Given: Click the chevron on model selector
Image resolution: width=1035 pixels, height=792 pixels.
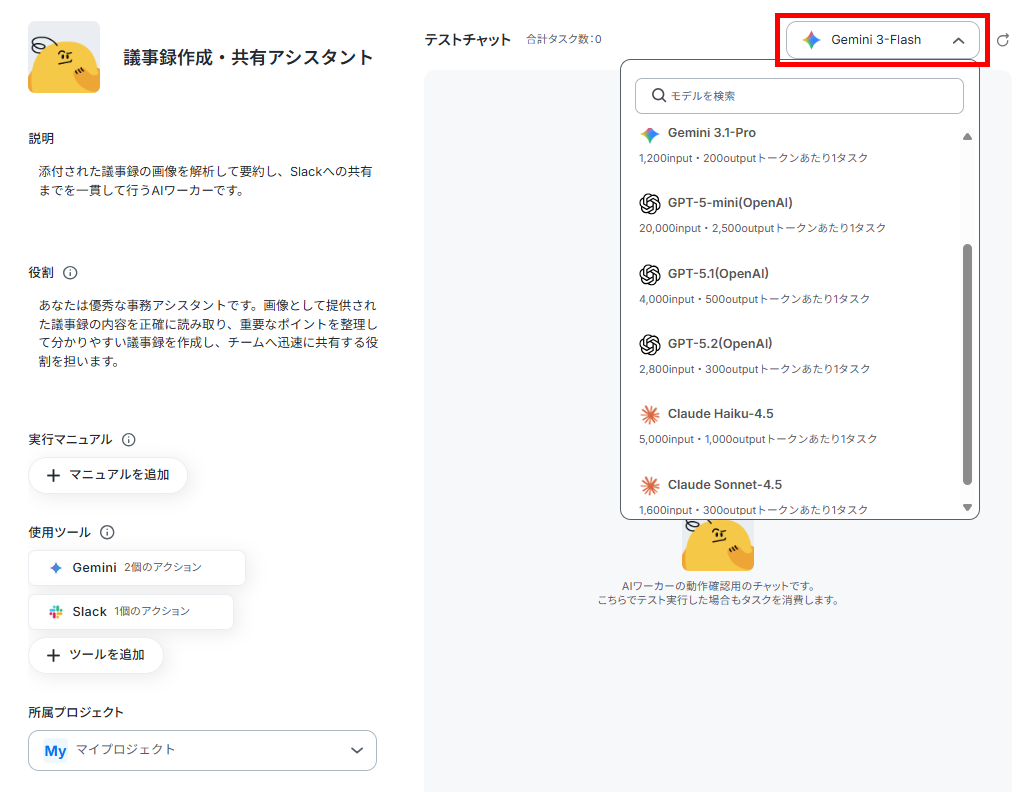Looking at the screenshot, I should 958,41.
